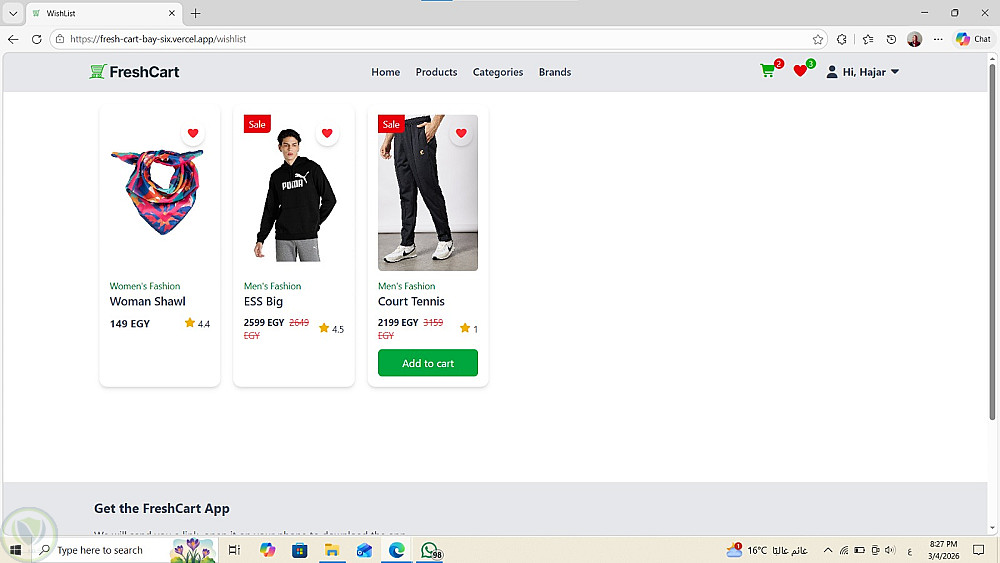Add page to favorites star icon
The image size is (1000, 563).
(x=818, y=40)
